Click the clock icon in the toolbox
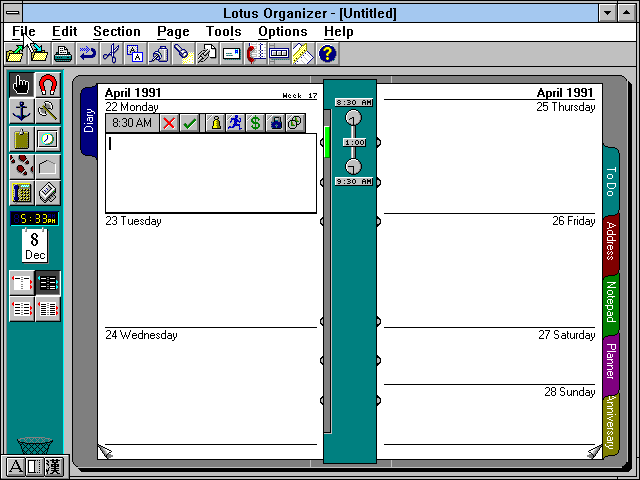The image size is (640, 480). (x=48, y=139)
